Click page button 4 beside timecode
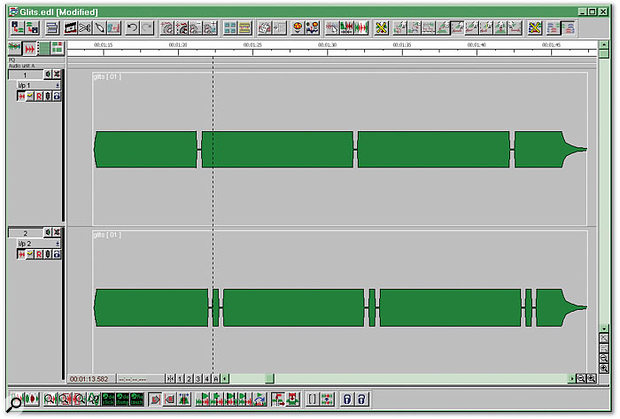 (207, 379)
